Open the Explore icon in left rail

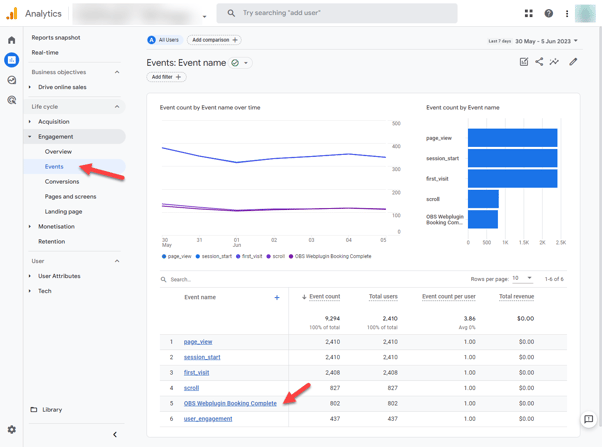tap(12, 80)
